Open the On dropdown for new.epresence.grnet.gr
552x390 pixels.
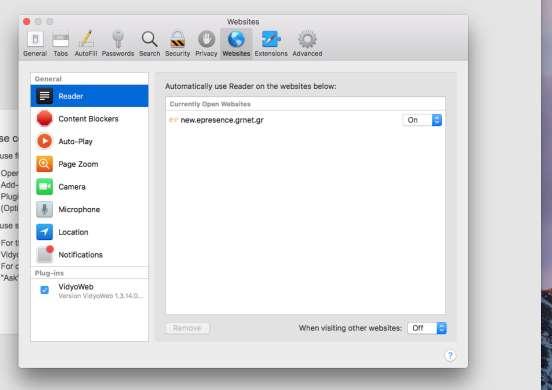pyautogui.click(x=422, y=120)
